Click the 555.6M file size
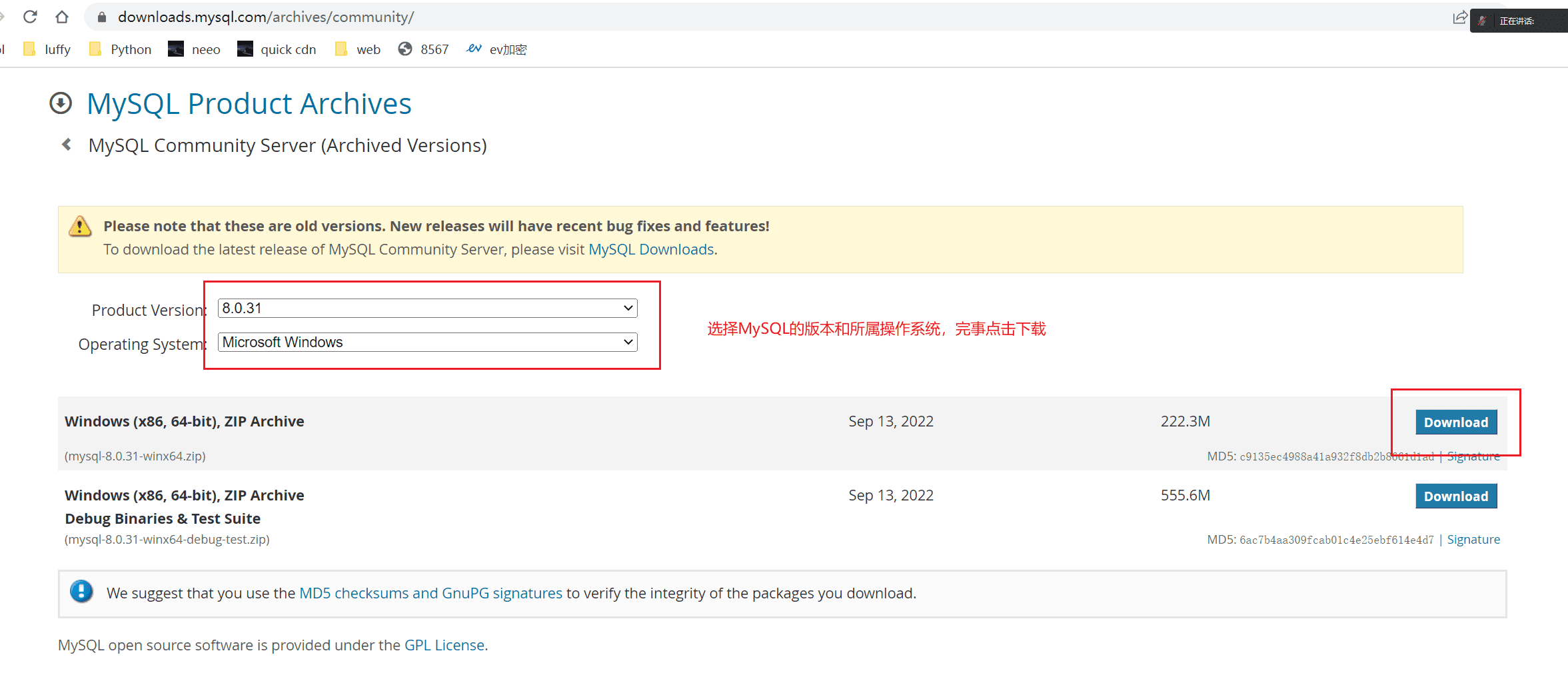1568x681 pixels. (1185, 495)
